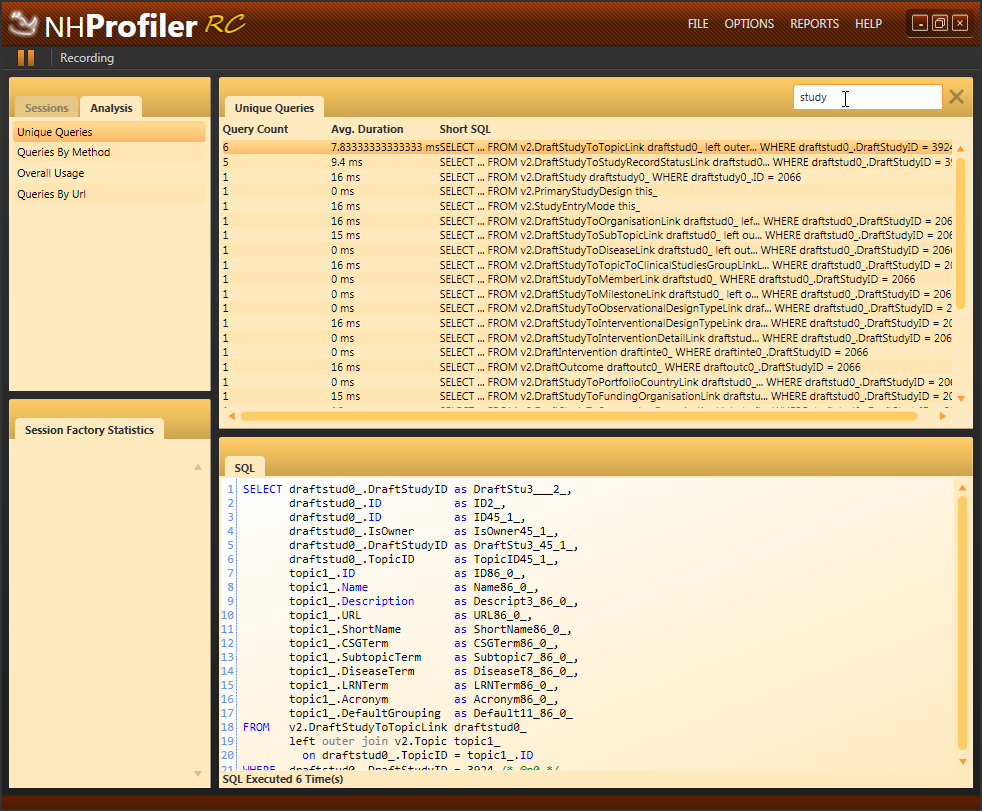Image resolution: width=982 pixels, height=811 pixels.
Task: Switch to the Sessions tab
Action: 47,108
